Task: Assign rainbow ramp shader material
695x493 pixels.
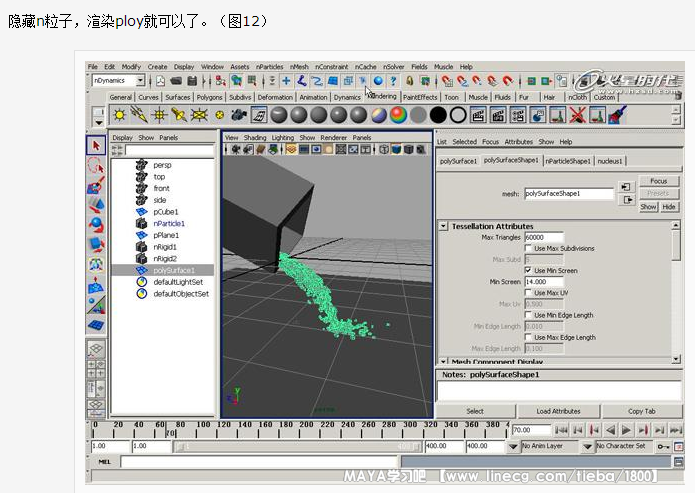Action: tap(398, 115)
